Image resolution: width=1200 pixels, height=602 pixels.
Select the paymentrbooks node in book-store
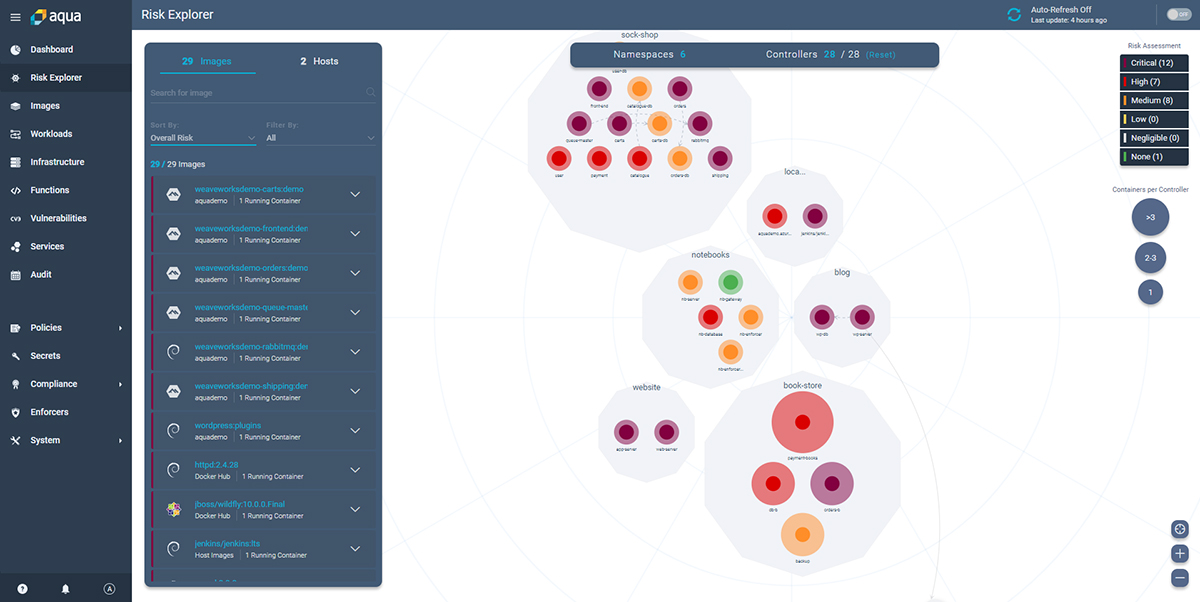pyautogui.click(x=802, y=422)
